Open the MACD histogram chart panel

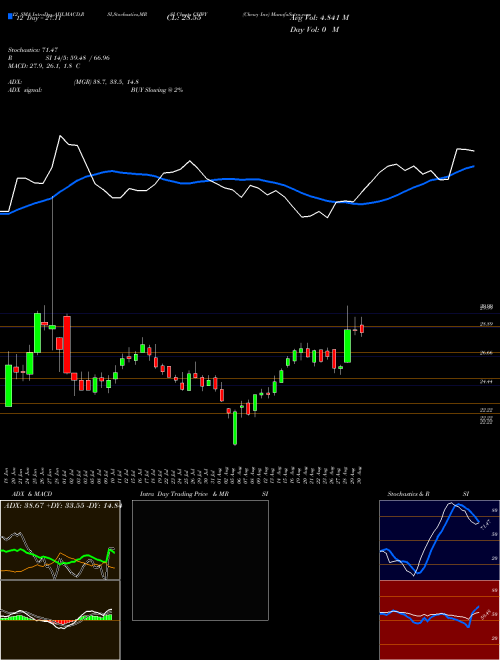pos(60,620)
